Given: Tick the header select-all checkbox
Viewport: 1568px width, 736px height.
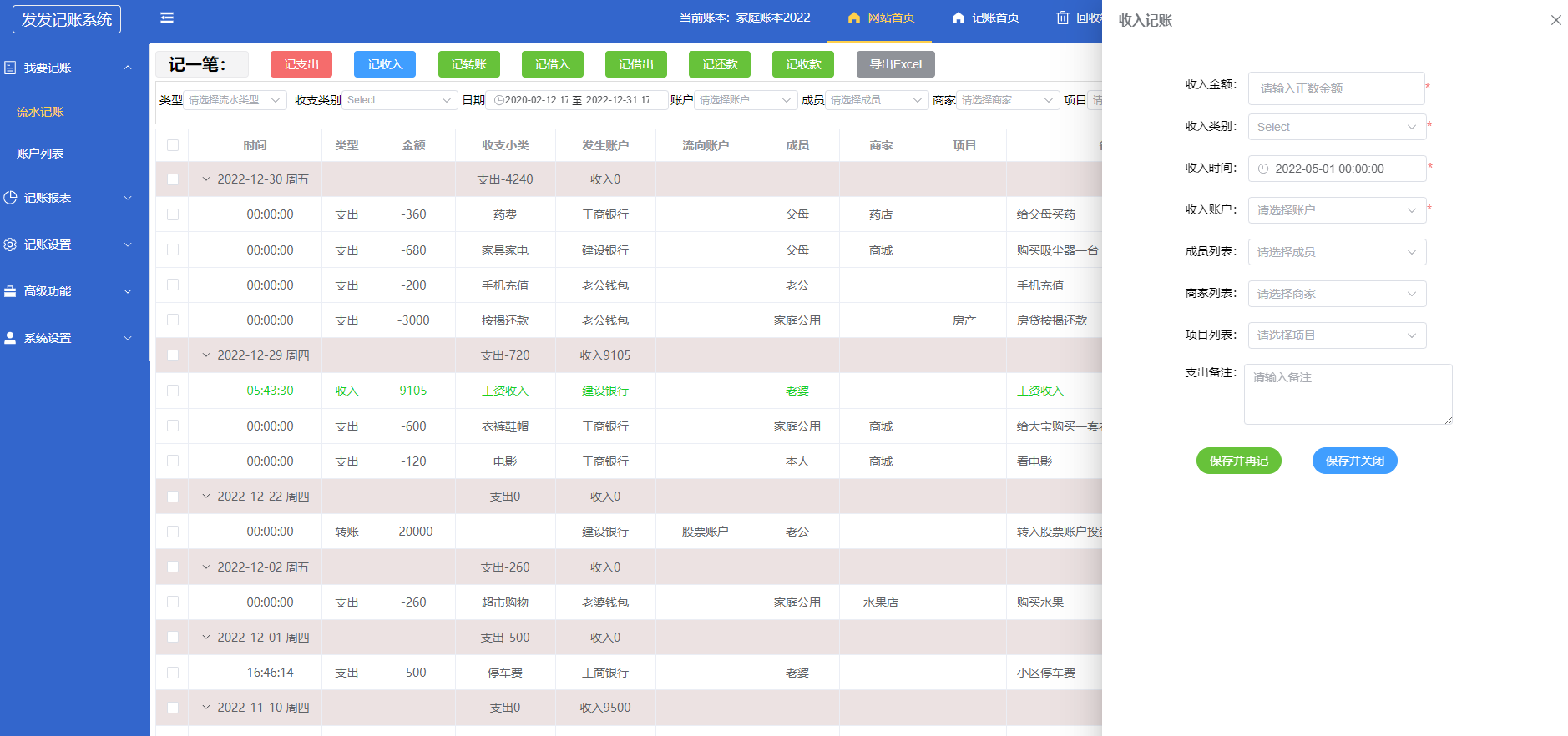Looking at the screenshot, I should click(x=173, y=145).
